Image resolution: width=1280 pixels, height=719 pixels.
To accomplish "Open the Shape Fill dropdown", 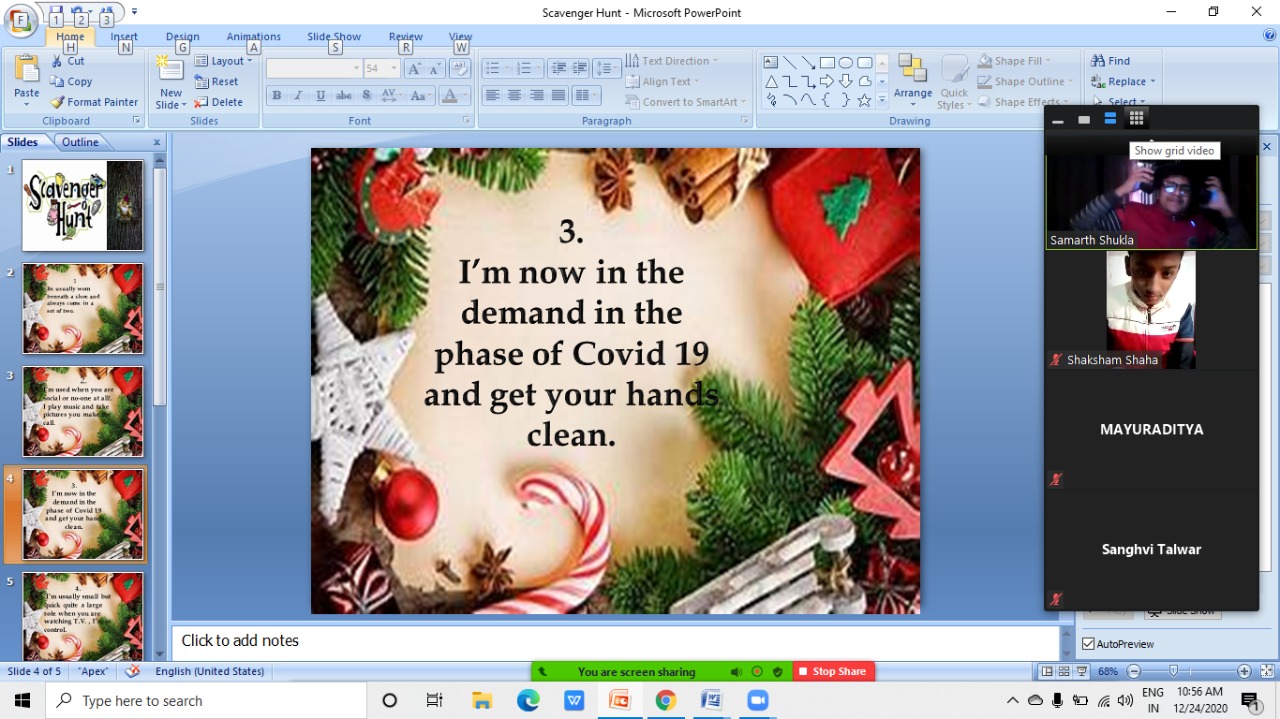I will tap(1014, 61).
